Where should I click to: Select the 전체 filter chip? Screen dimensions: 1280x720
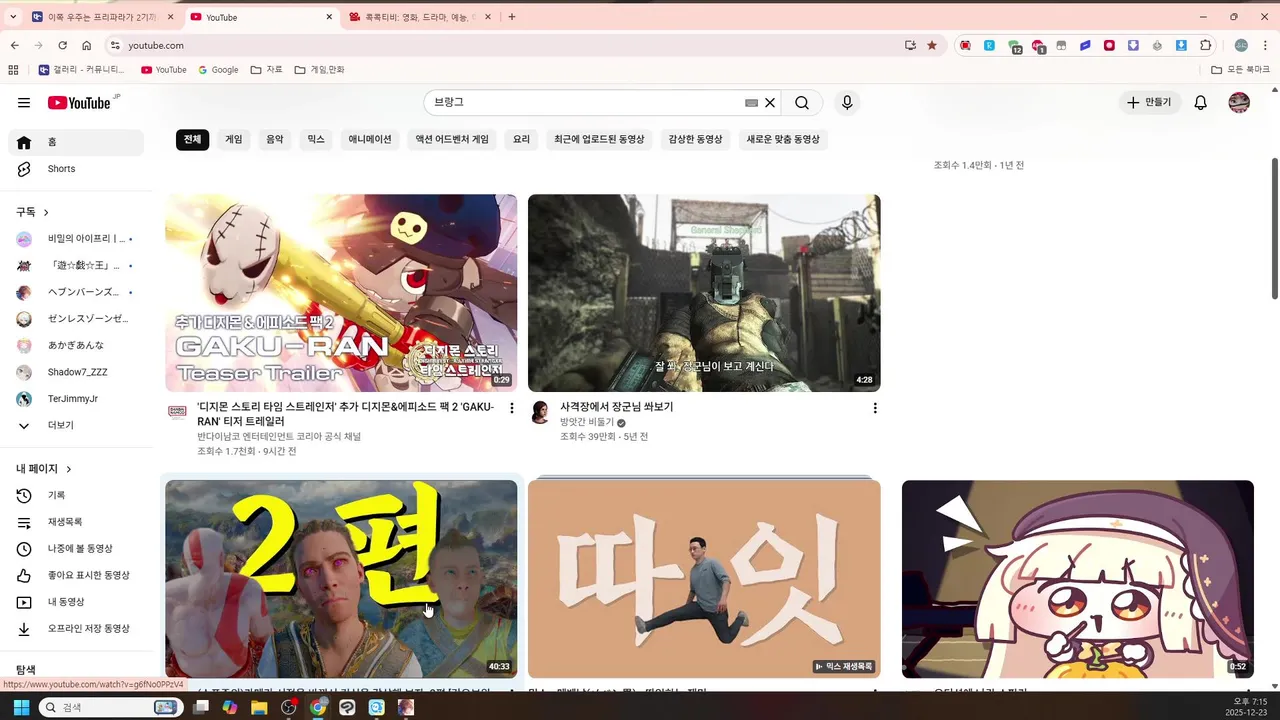(x=193, y=140)
